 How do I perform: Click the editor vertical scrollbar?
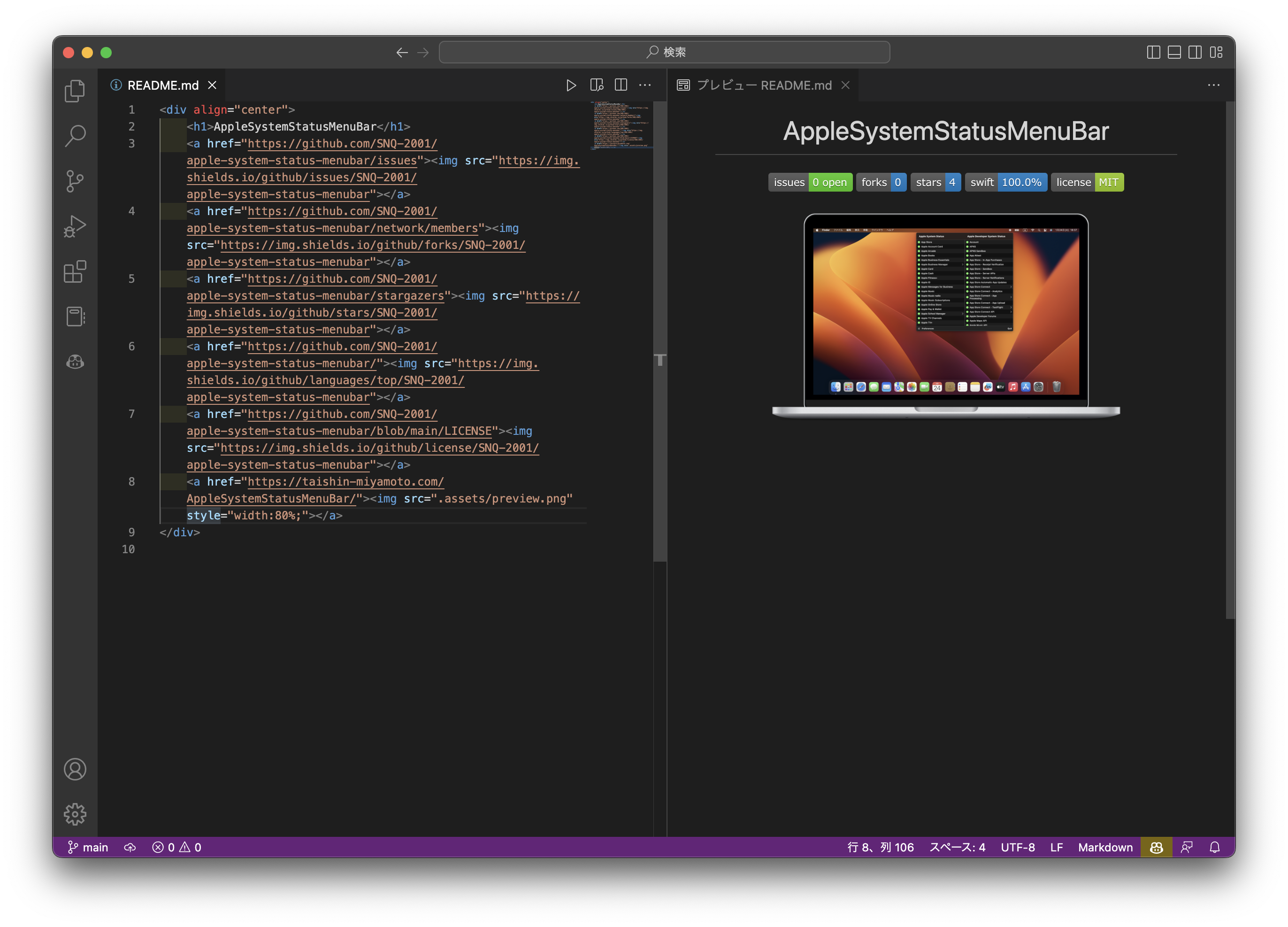(x=659, y=332)
